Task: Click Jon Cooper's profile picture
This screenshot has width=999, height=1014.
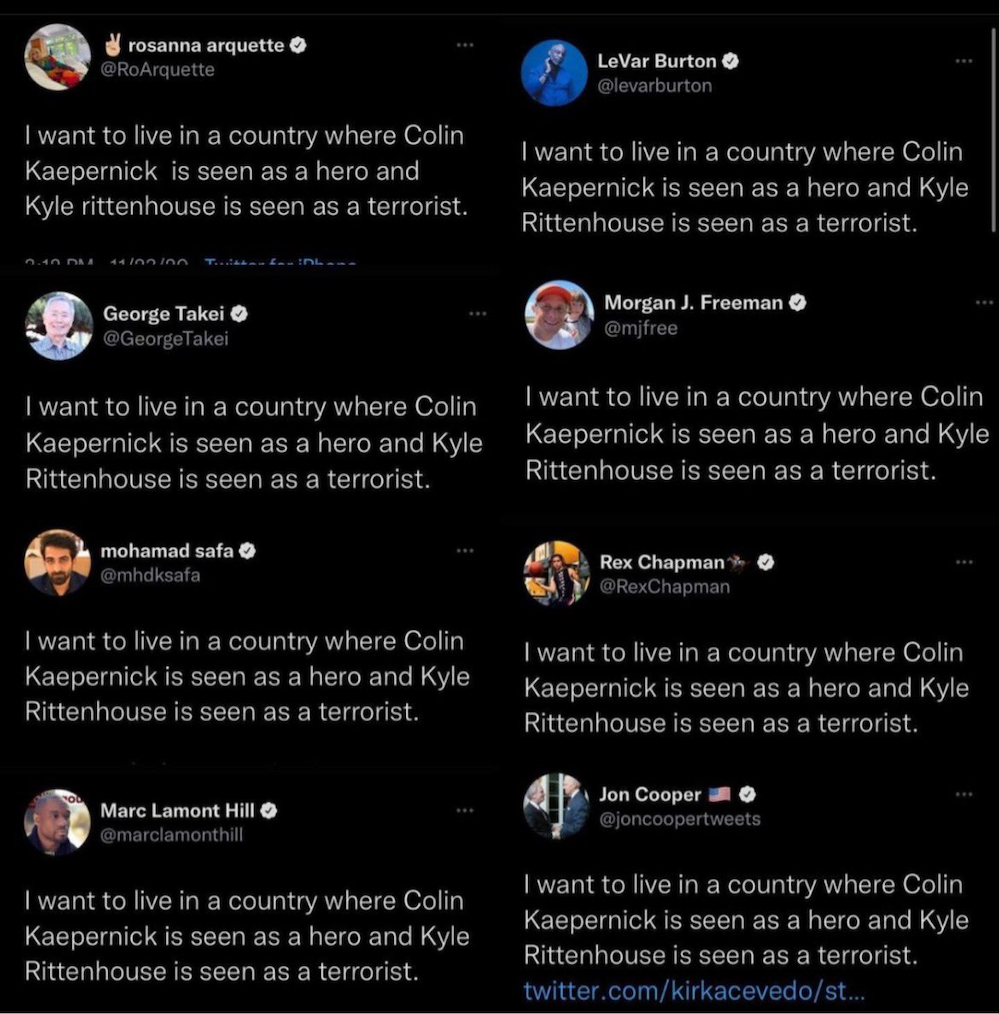Action: (x=557, y=806)
